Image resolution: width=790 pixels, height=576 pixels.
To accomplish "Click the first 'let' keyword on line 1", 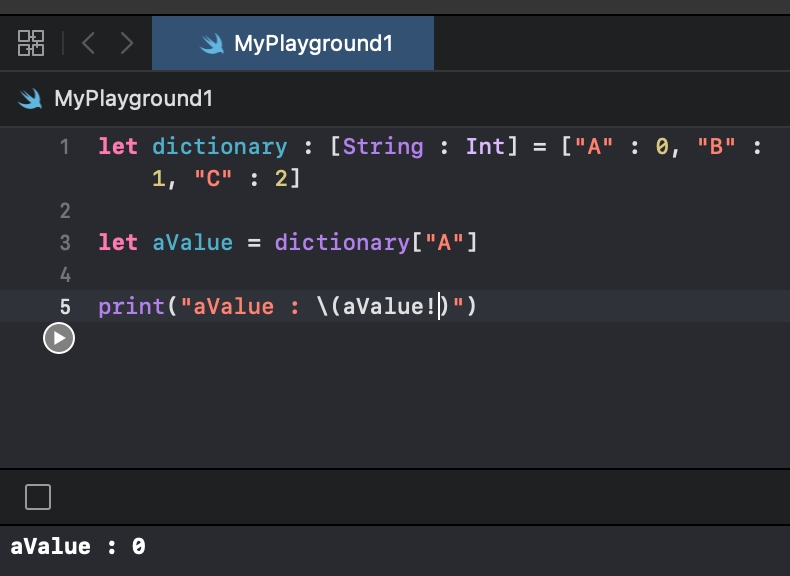I will pyautogui.click(x=118, y=147).
